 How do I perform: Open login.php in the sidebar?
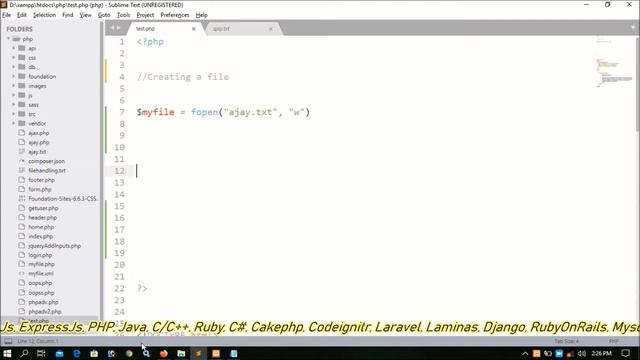tap(40, 255)
